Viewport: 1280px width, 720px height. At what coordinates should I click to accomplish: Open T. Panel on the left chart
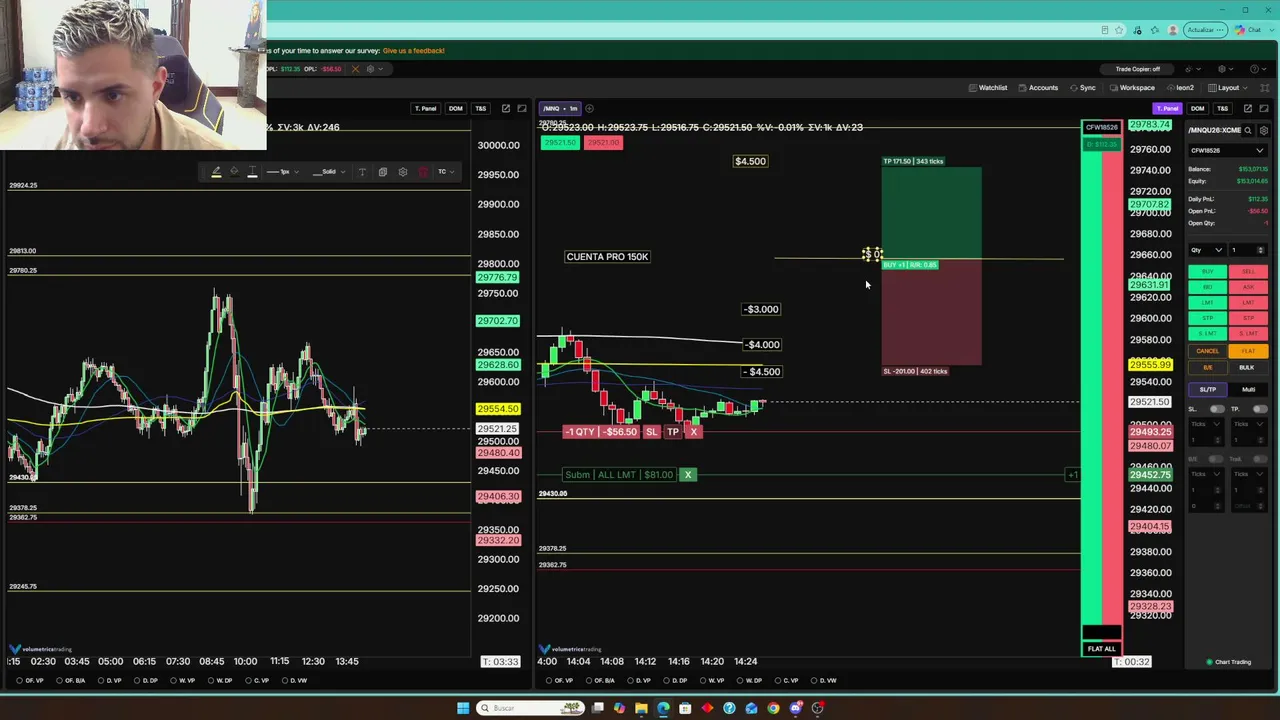pos(426,108)
